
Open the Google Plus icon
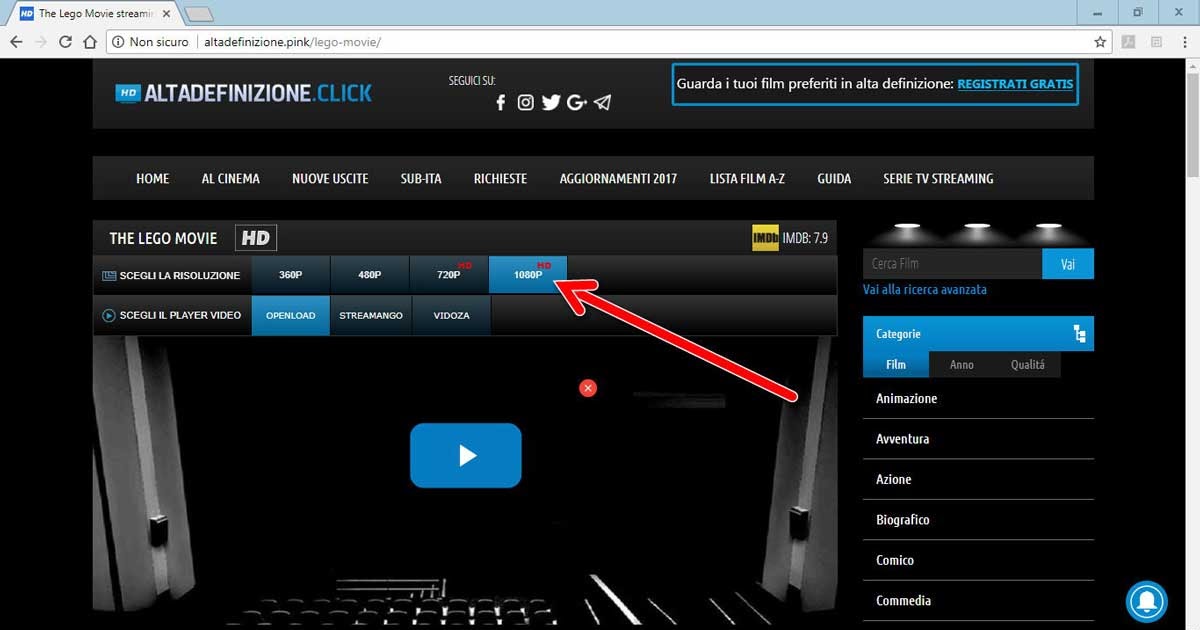point(576,102)
